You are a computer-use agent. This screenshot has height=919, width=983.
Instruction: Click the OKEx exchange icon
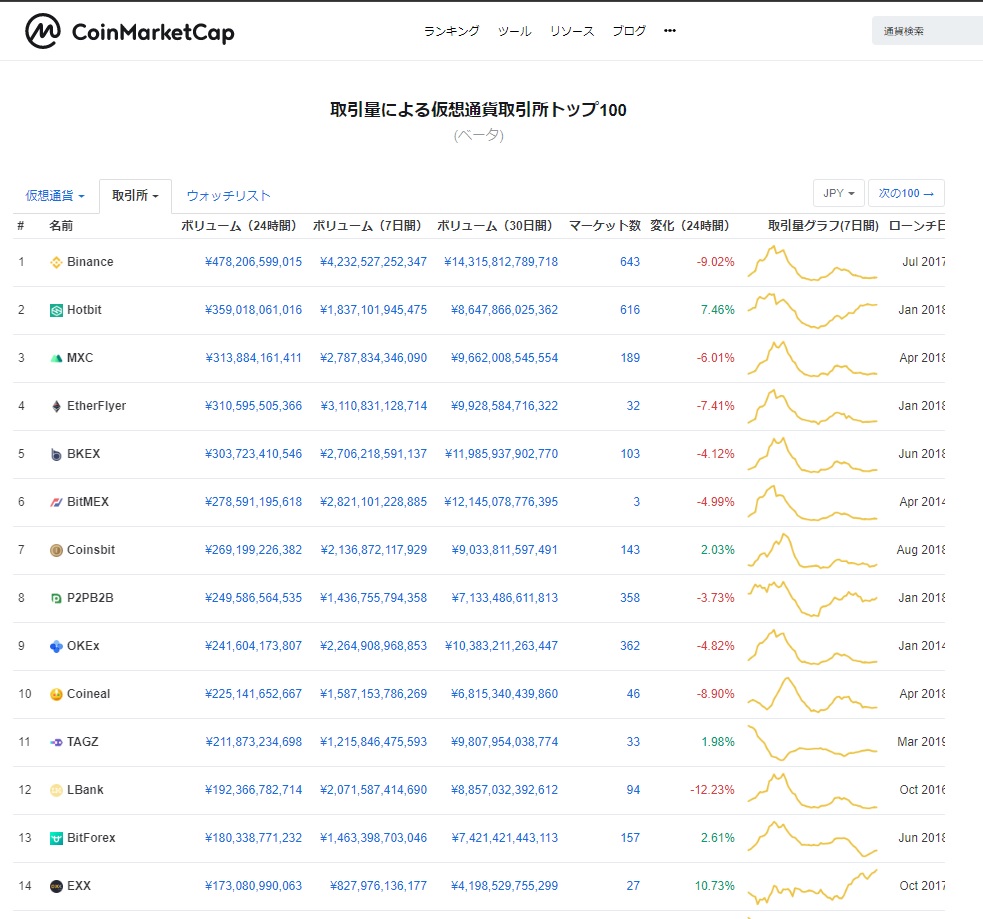click(56, 646)
